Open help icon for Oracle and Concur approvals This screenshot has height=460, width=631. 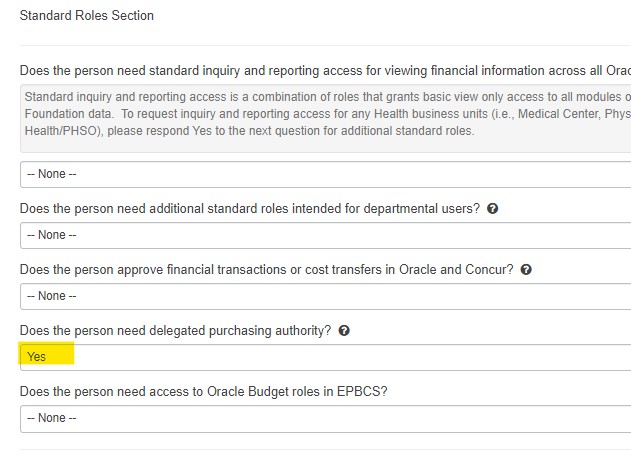coord(526,269)
